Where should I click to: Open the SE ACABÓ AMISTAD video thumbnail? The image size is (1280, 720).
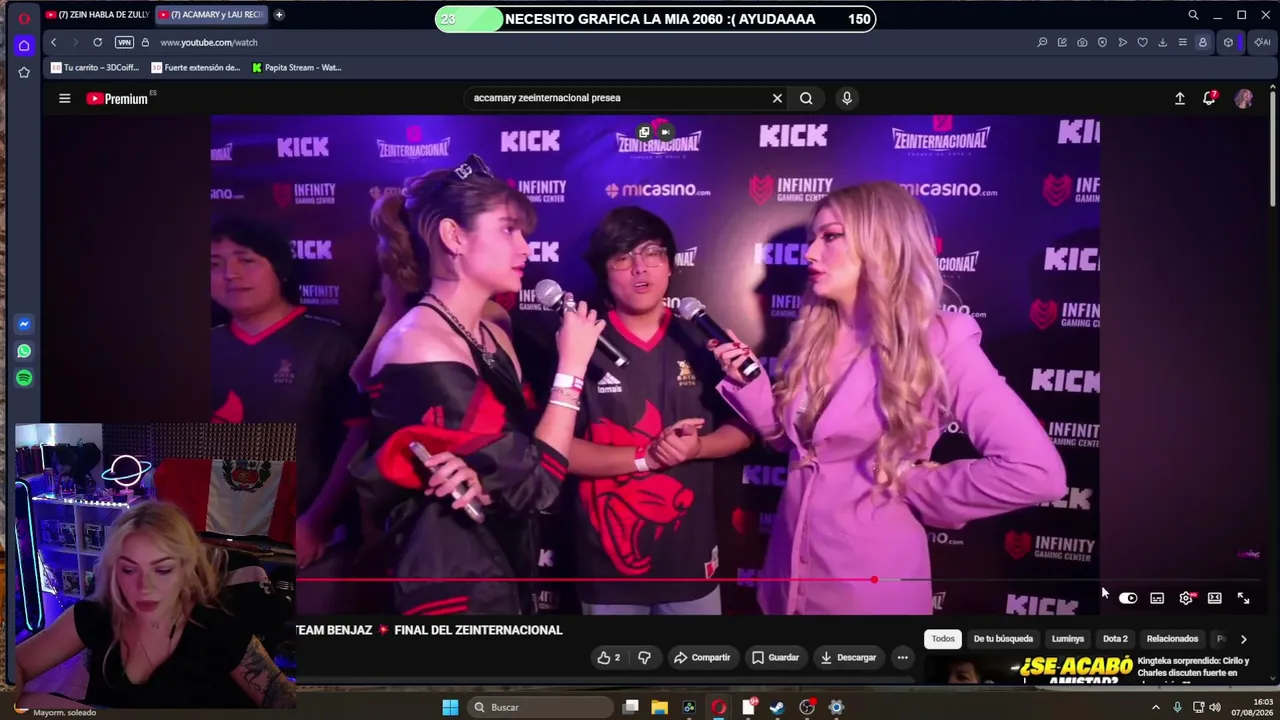1027,671
